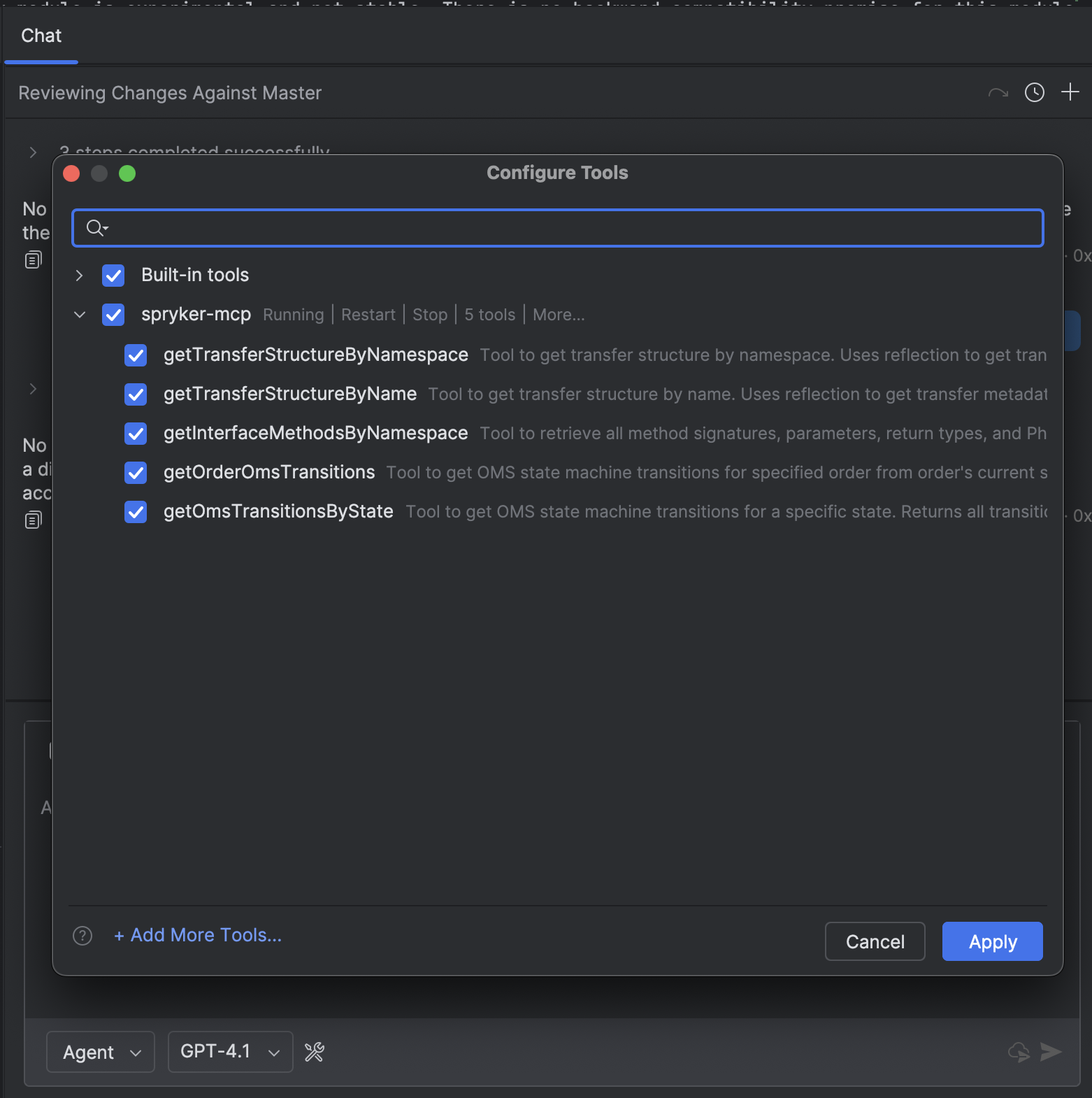This screenshot has height=1098, width=1092.
Task: Start a new chat with plus icon
Action: coord(1070,92)
